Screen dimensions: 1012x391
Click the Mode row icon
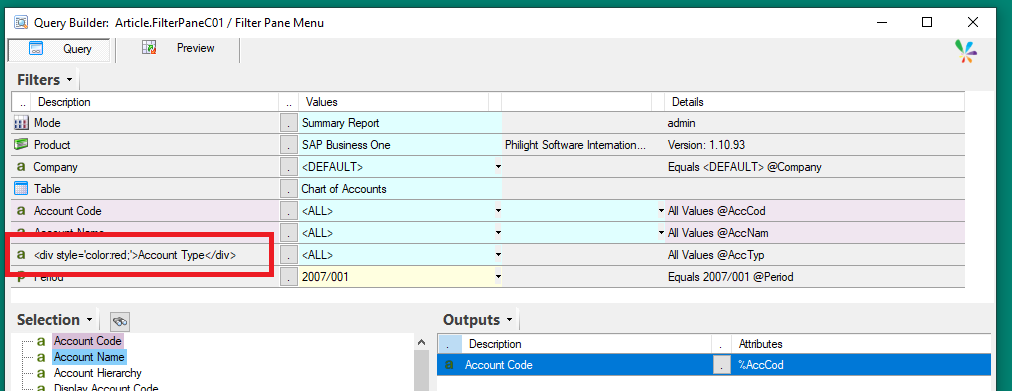21,123
